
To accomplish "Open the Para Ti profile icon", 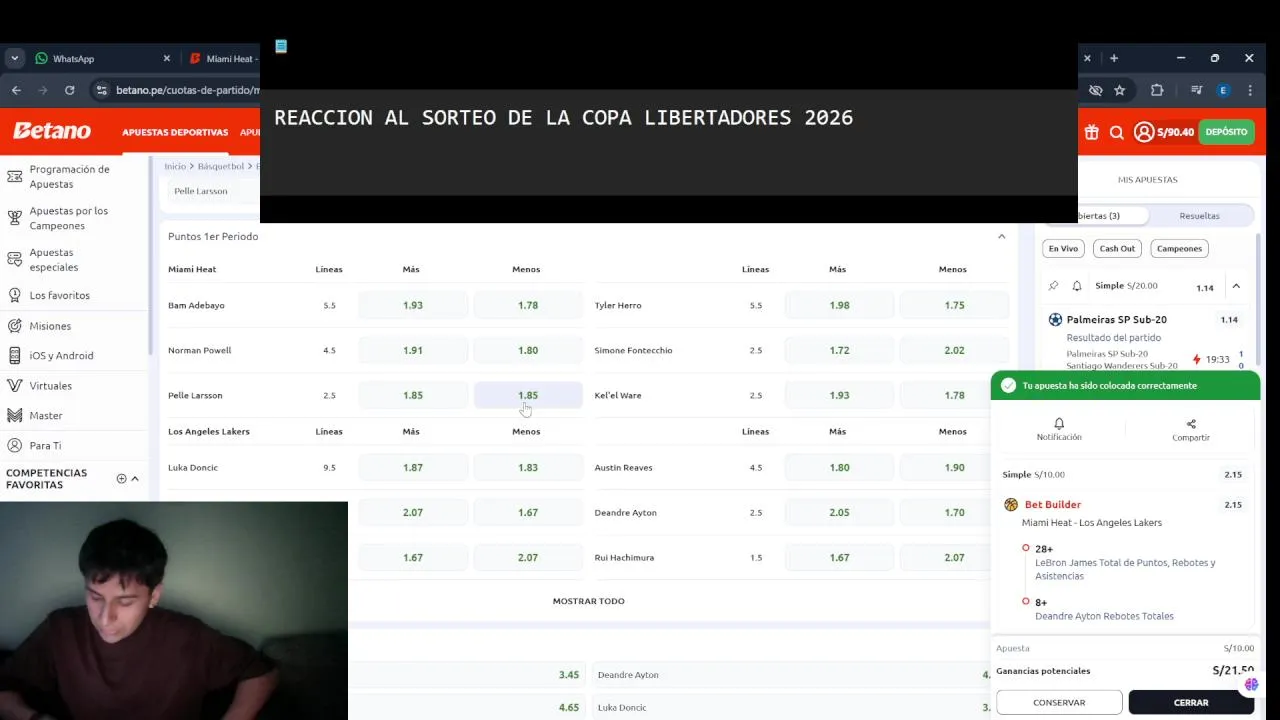I will (x=14, y=445).
